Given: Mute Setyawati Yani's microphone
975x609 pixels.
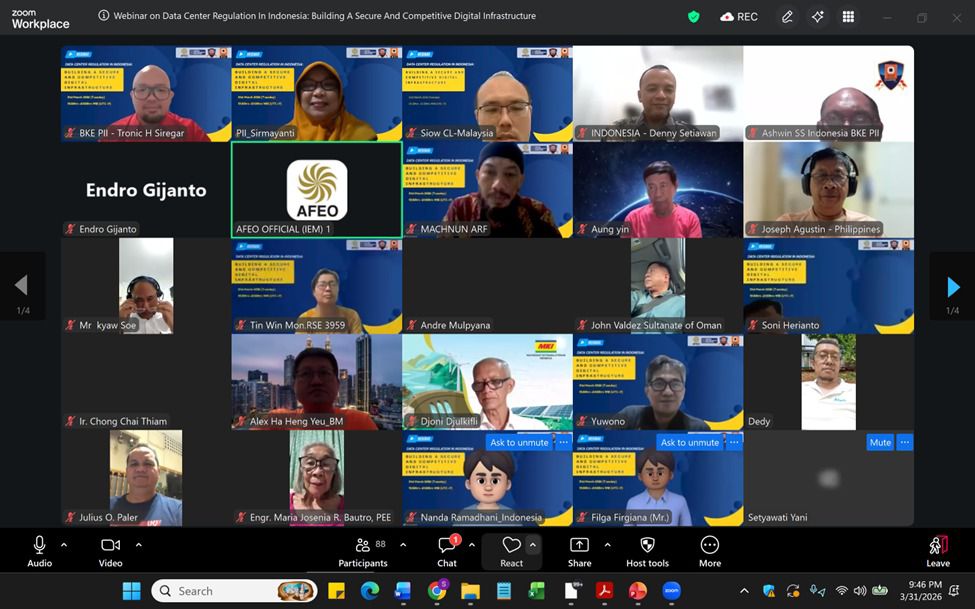Looking at the screenshot, I should (x=879, y=442).
